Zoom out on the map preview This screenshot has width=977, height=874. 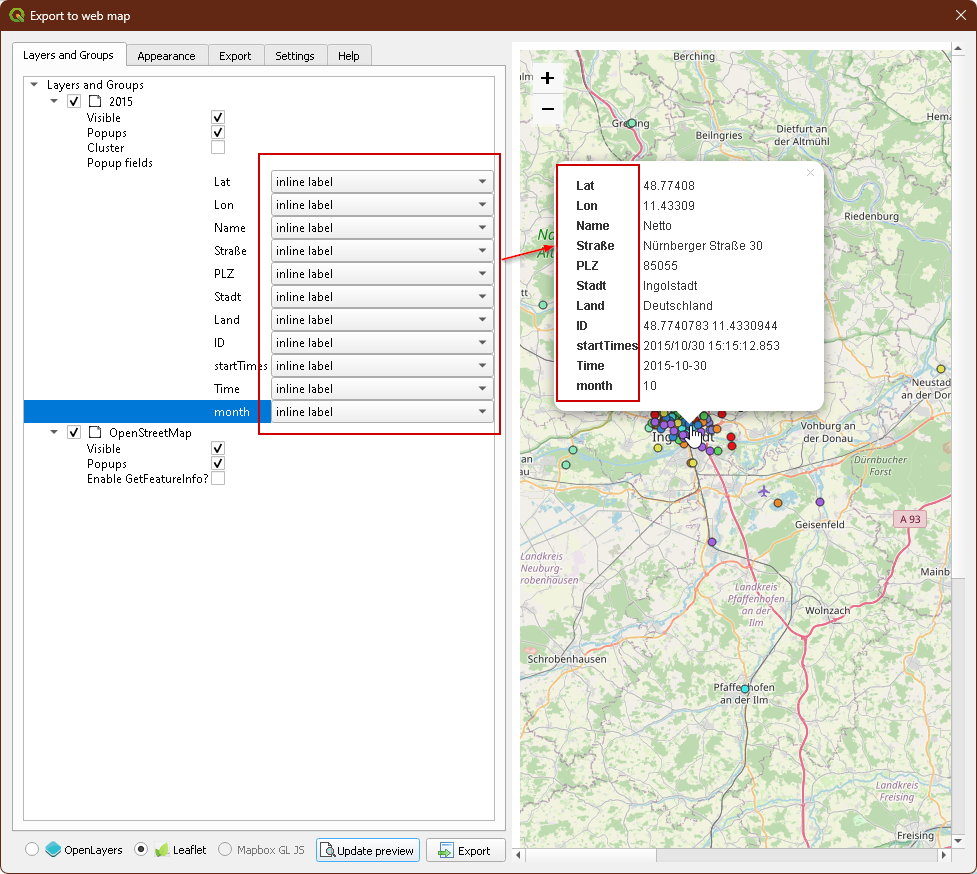(547, 109)
